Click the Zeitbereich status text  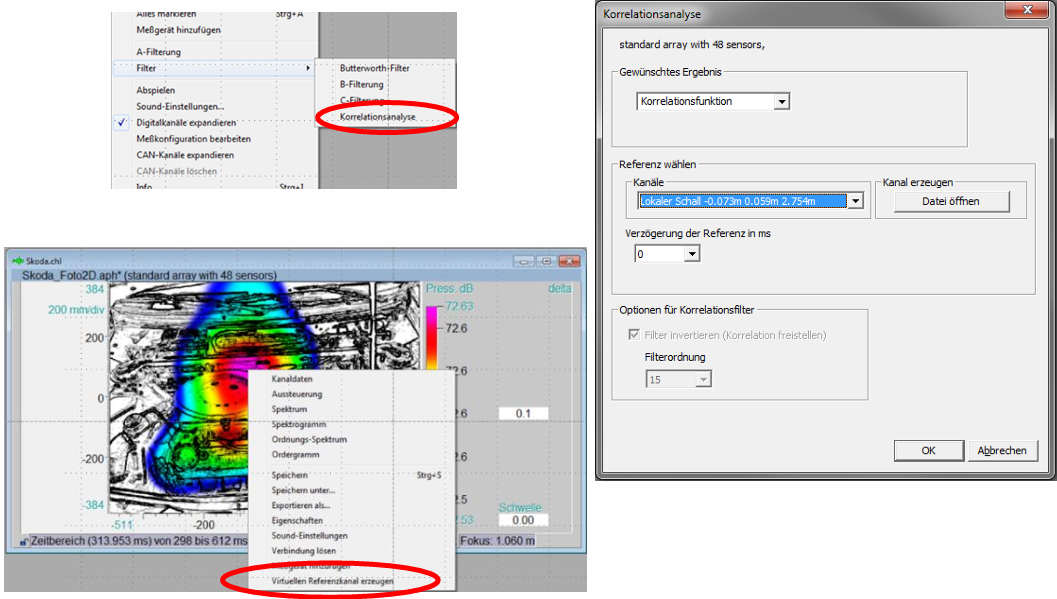(139, 541)
